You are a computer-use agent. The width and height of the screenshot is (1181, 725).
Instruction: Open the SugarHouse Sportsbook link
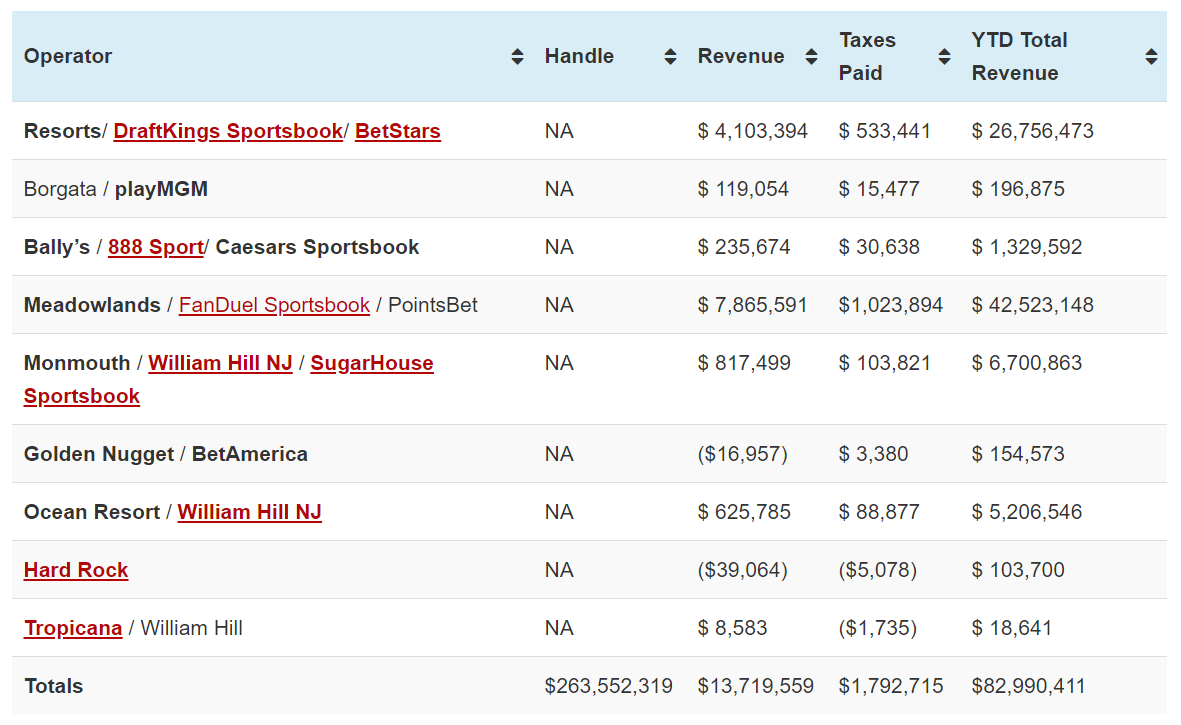coord(371,363)
